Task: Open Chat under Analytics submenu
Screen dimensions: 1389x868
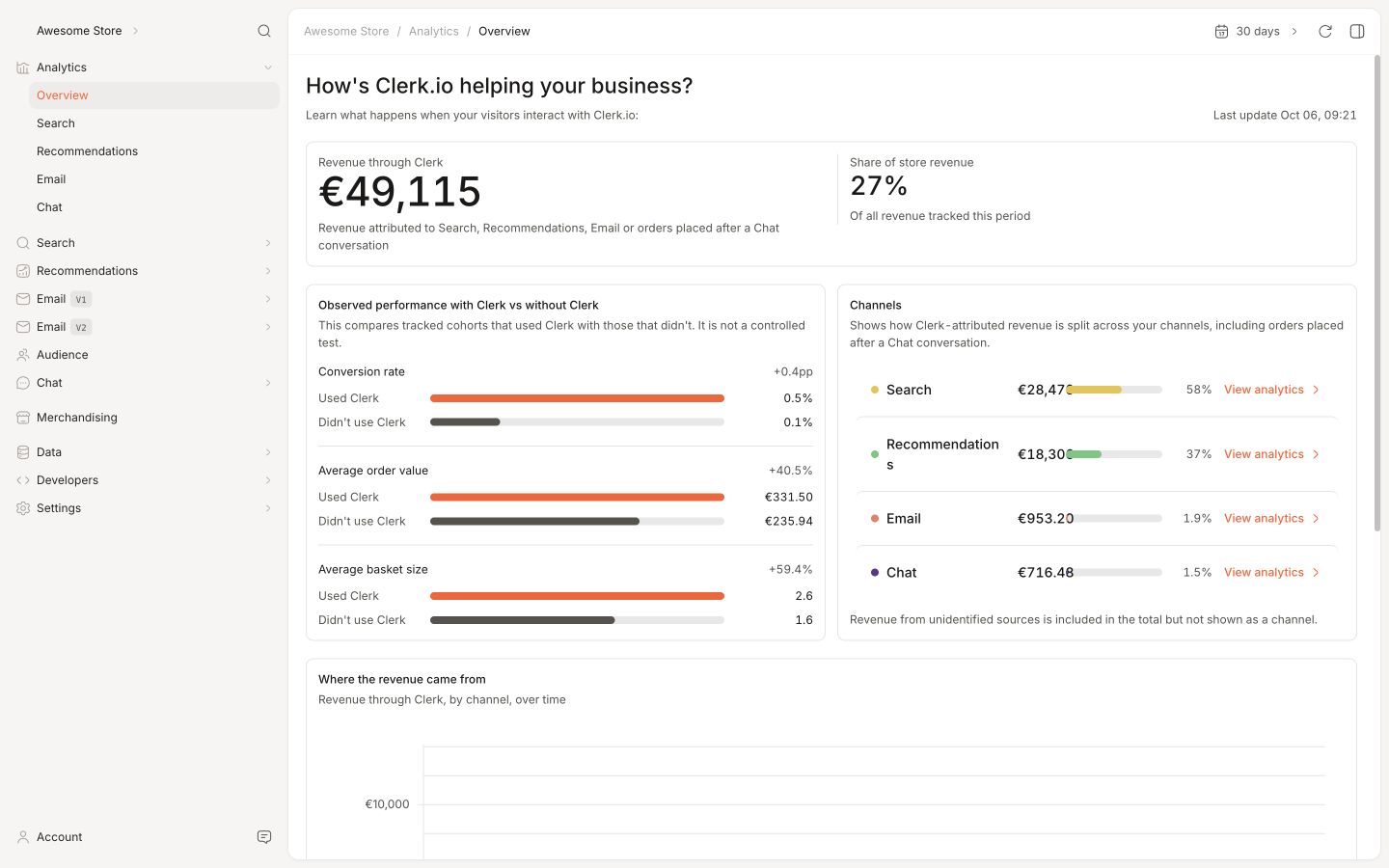Action: pos(154,207)
